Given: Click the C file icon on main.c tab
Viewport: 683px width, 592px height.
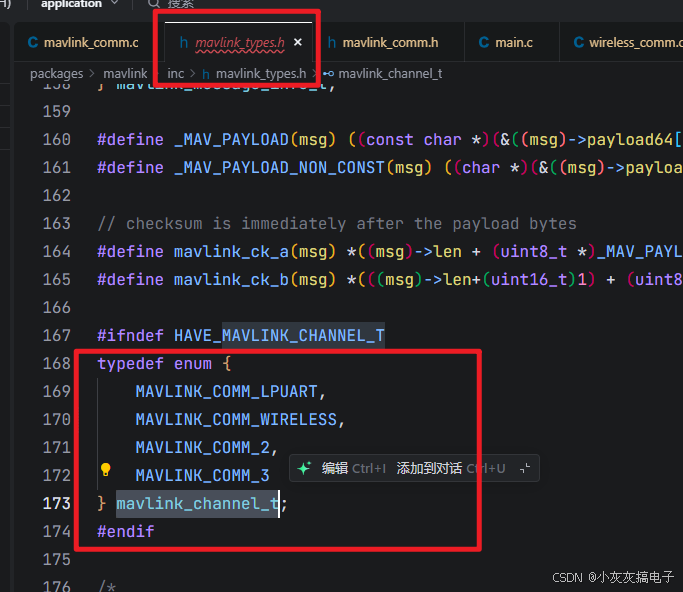Looking at the screenshot, I should pyautogui.click(x=484, y=42).
